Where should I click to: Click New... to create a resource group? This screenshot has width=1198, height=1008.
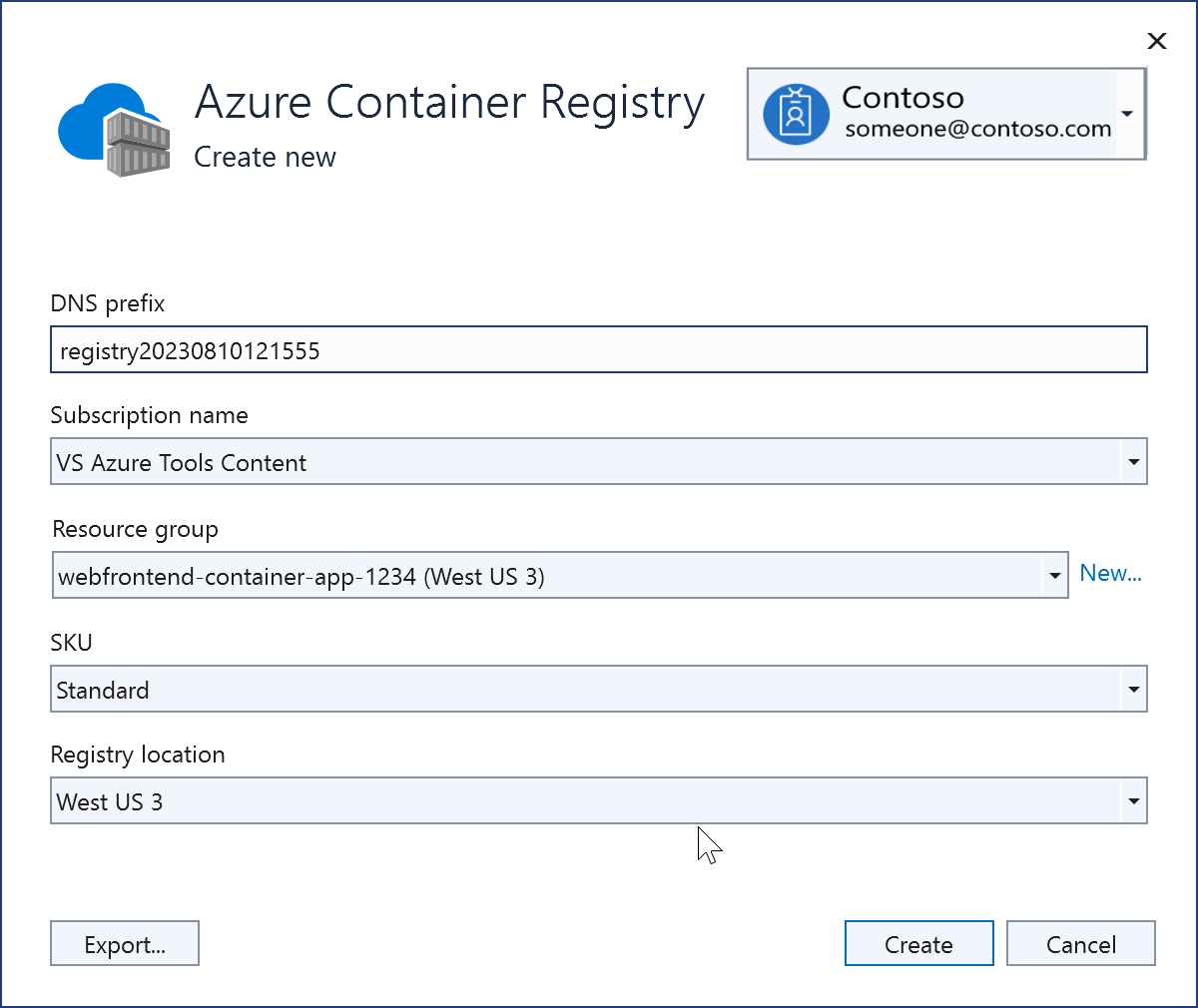(1111, 573)
